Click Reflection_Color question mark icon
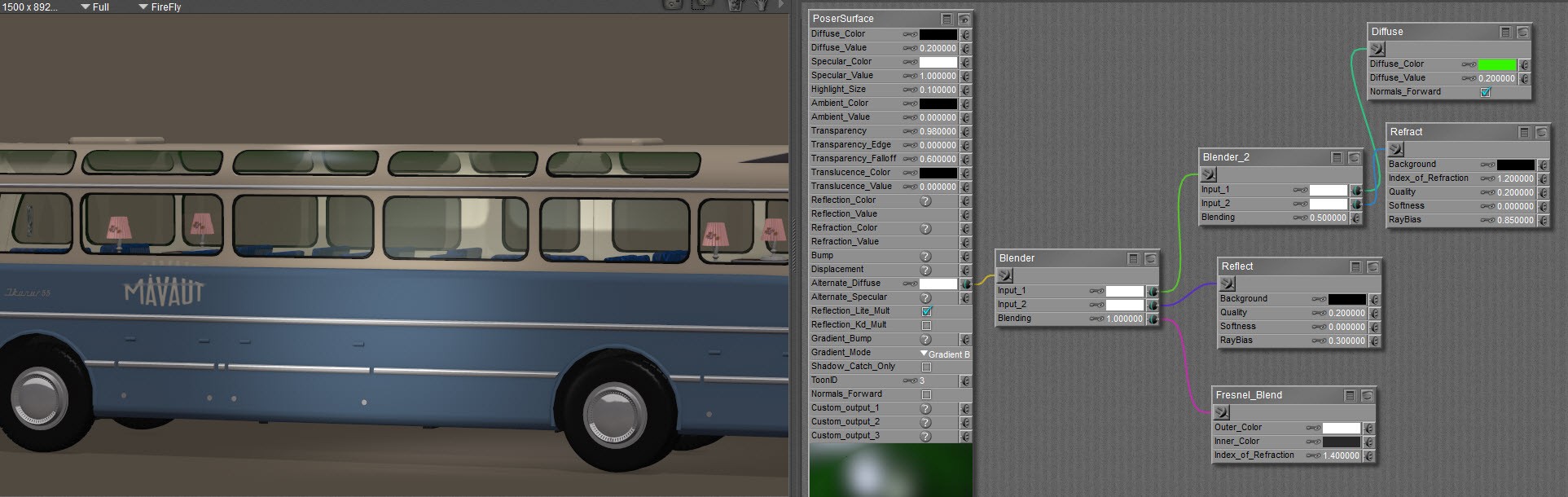 pos(926,200)
